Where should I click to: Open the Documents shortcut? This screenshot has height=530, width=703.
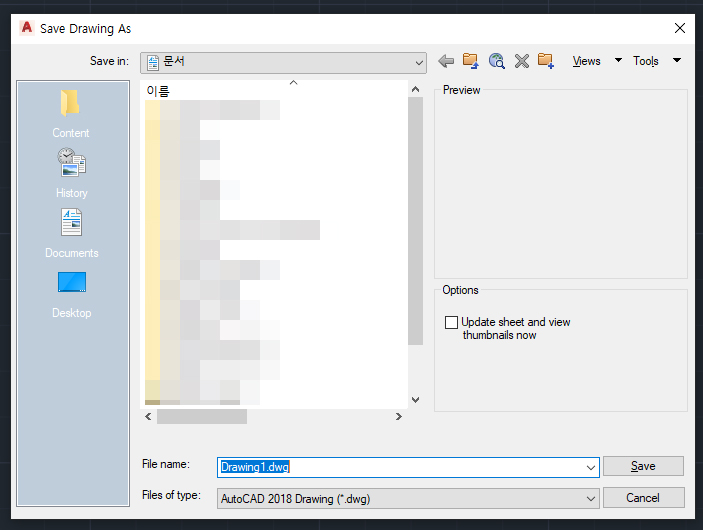click(x=72, y=234)
